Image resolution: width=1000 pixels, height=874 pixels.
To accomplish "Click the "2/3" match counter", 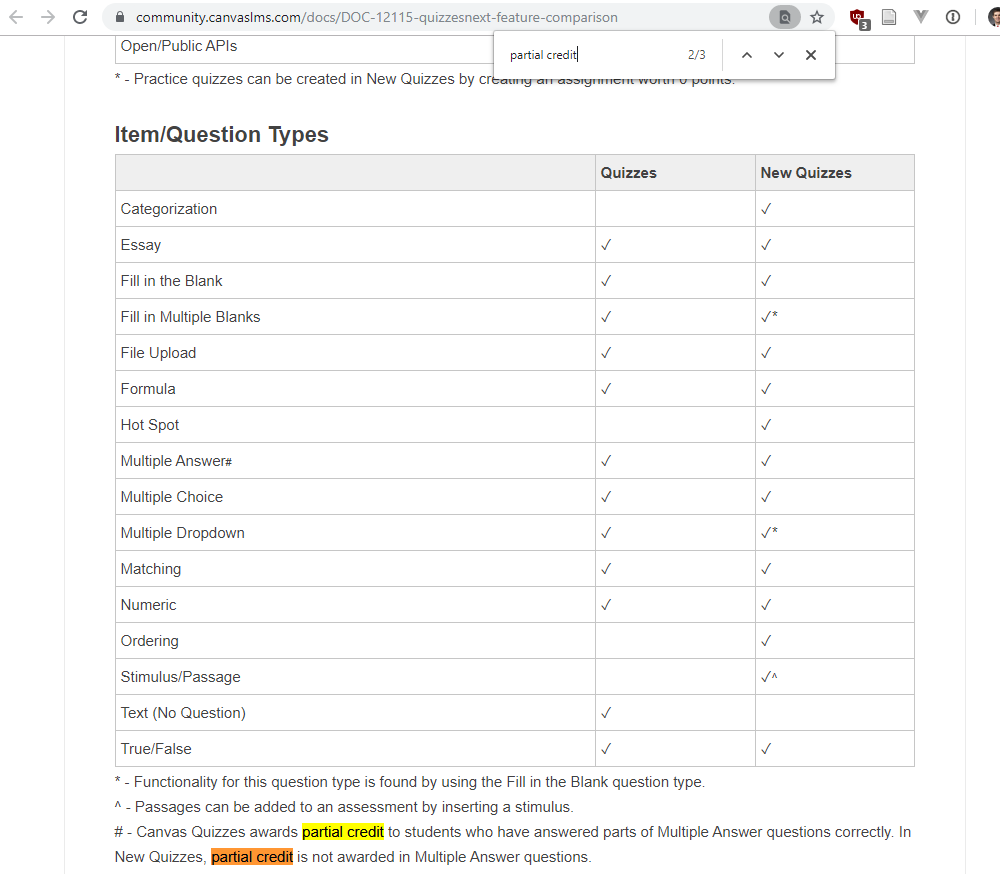I will [x=696, y=55].
